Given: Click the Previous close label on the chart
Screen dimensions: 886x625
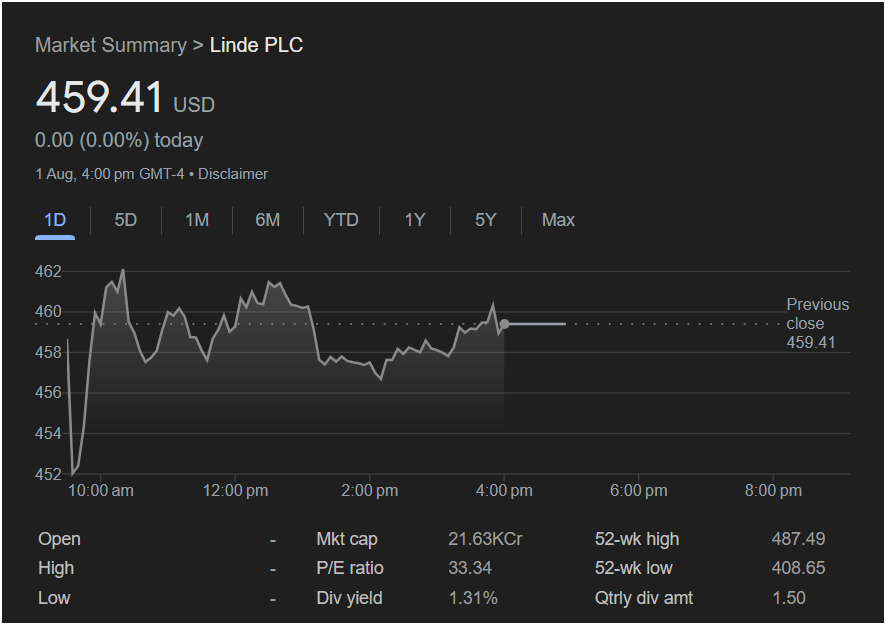Looking at the screenshot, I should pos(817,314).
